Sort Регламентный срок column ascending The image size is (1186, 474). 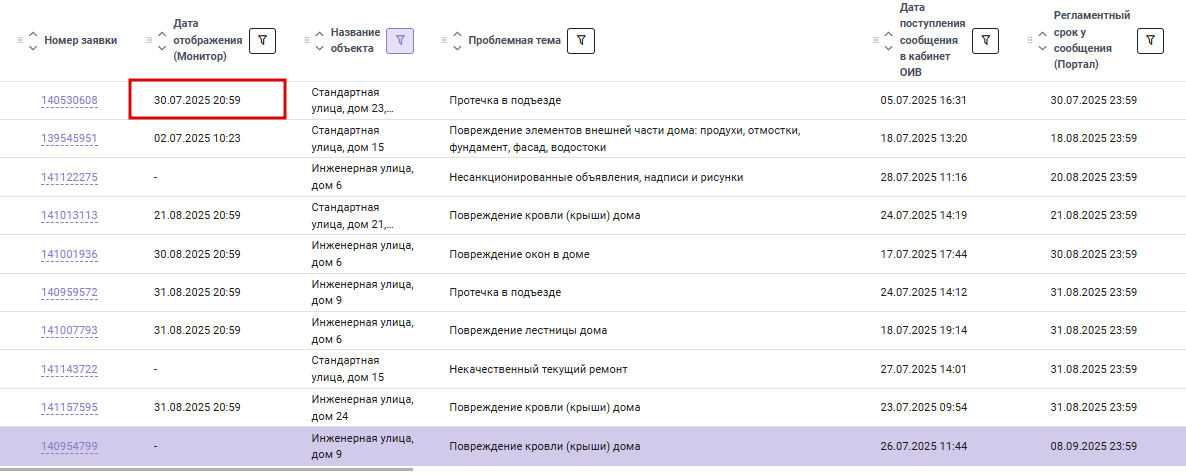(1042, 34)
